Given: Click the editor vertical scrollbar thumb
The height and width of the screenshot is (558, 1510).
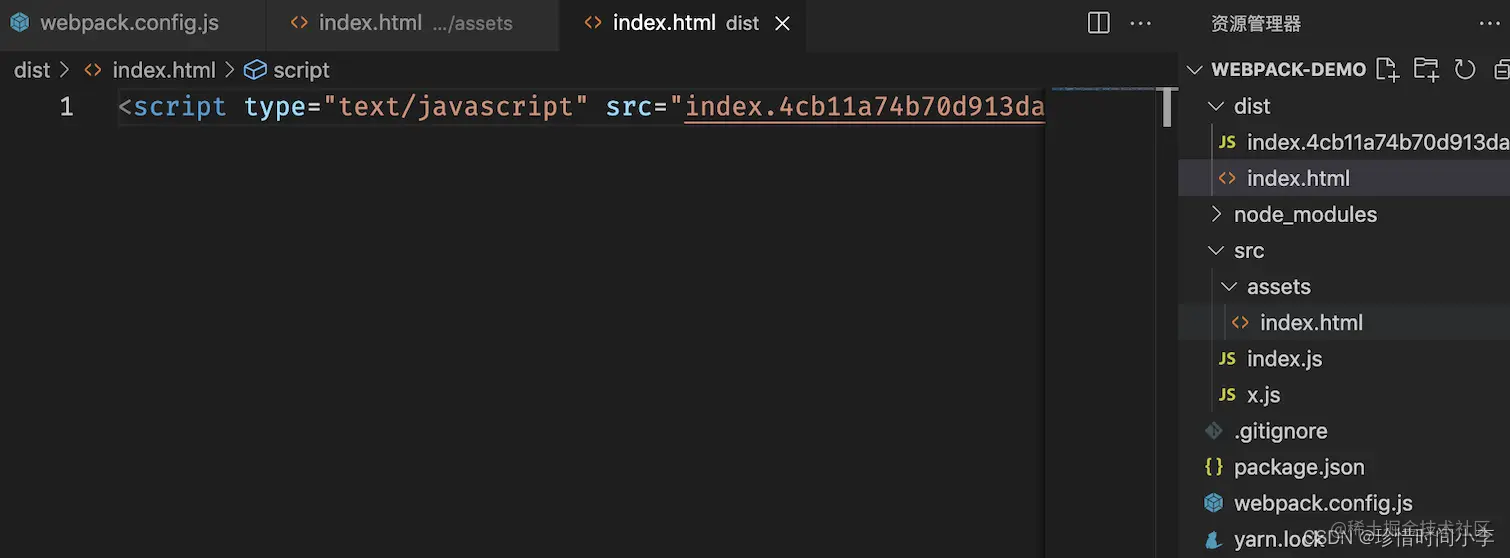Looking at the screenshot, I should point(1166,108).
